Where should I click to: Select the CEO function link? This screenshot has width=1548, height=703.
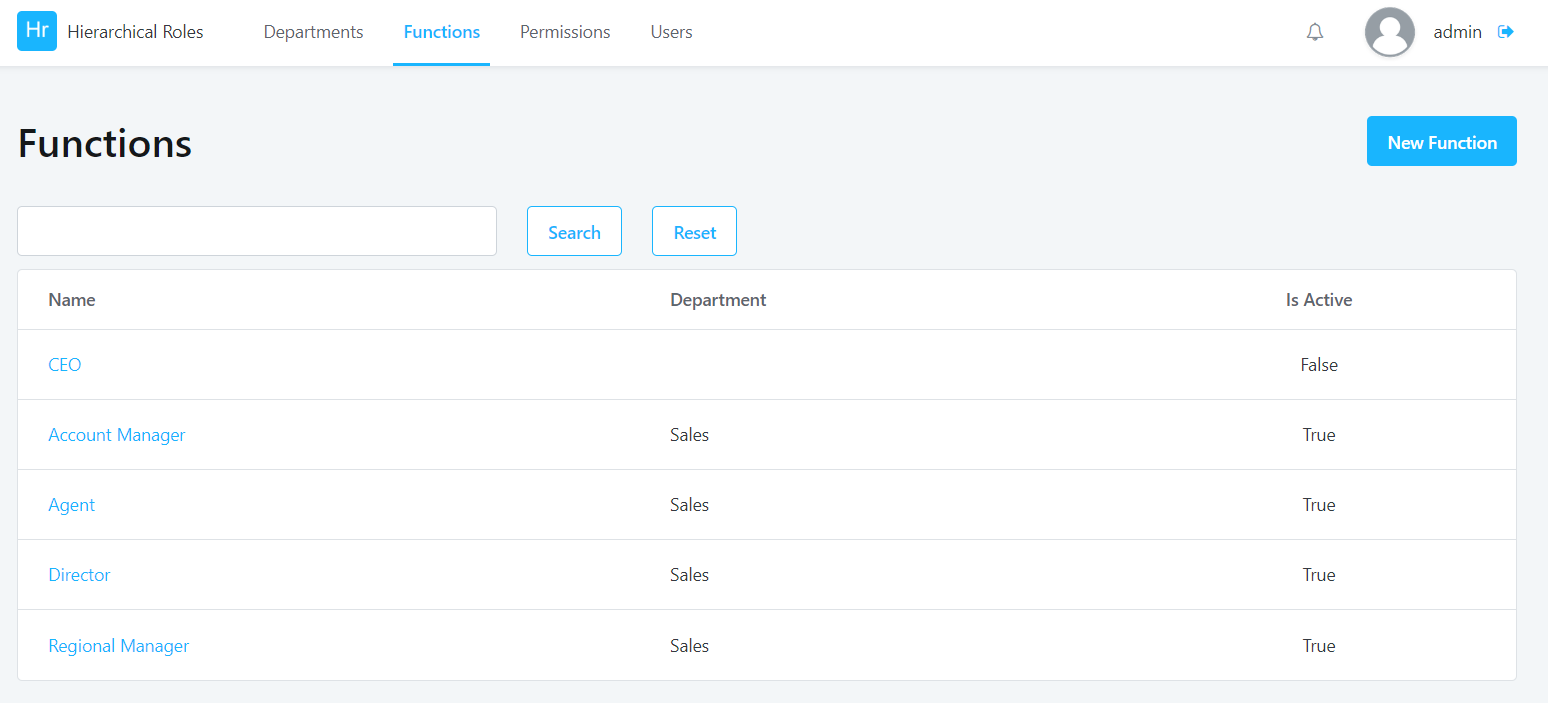pos(64,364)
